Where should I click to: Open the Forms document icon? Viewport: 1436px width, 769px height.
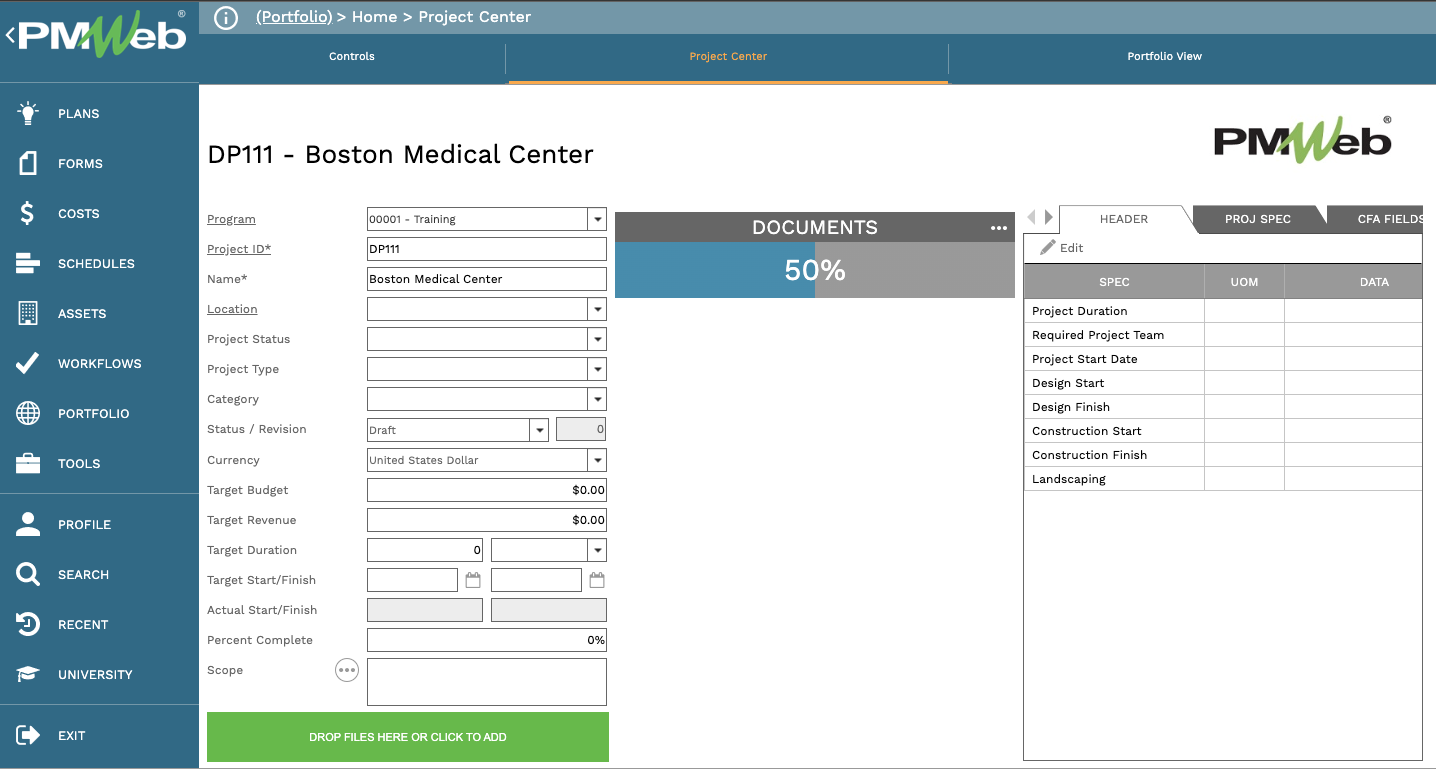(x=28, y=163)
